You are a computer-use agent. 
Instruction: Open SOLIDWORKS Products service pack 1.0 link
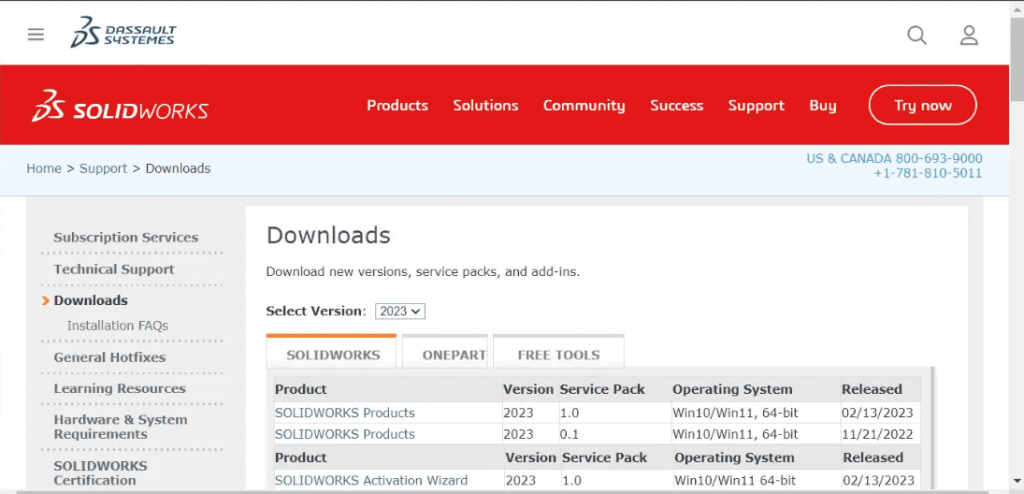coord(345,413)
